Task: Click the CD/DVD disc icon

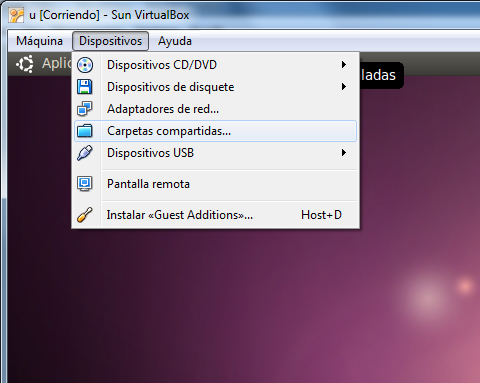Action: click(x=85, y=65)
